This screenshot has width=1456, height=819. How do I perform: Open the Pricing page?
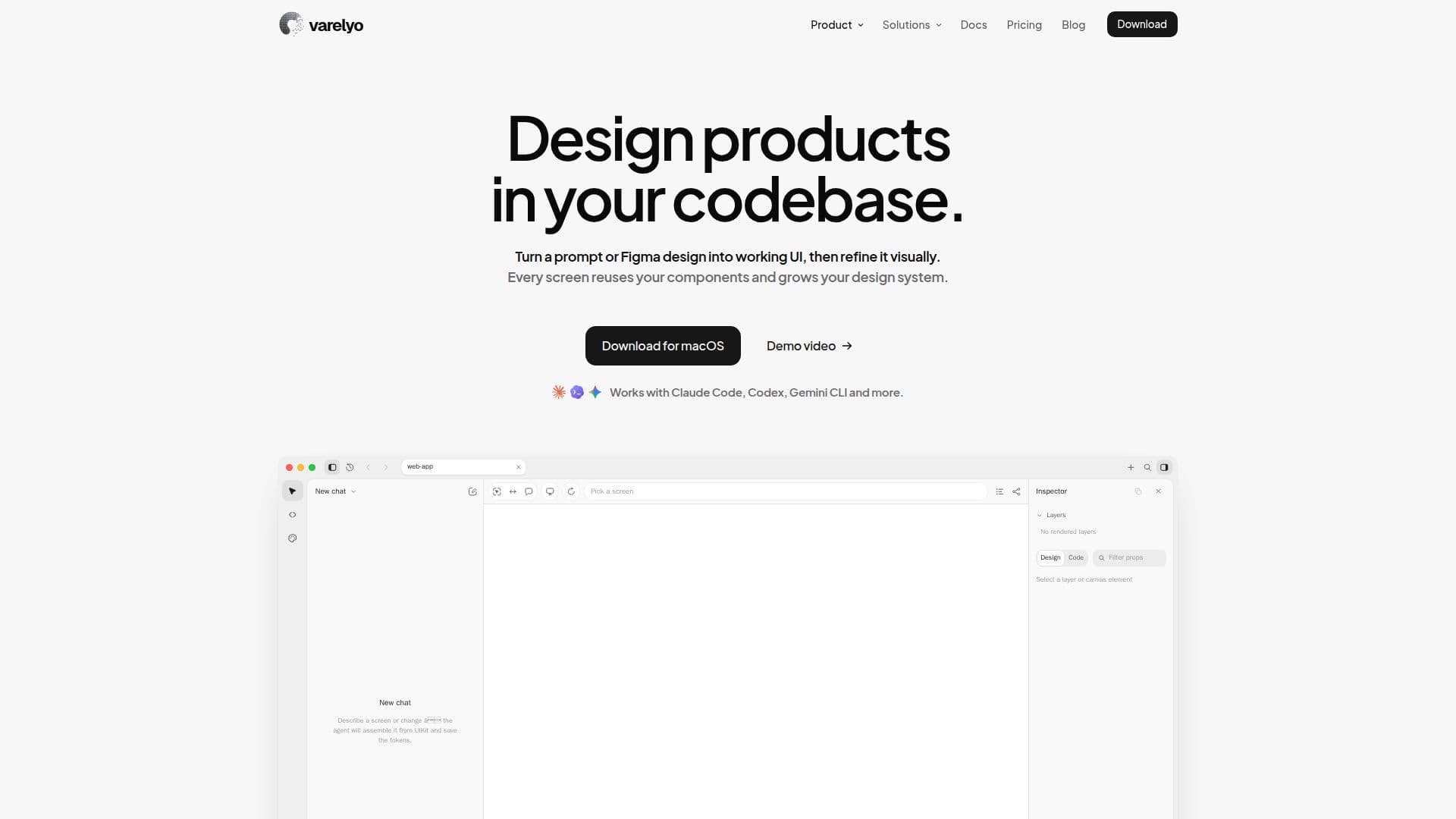pos(1024,24)
